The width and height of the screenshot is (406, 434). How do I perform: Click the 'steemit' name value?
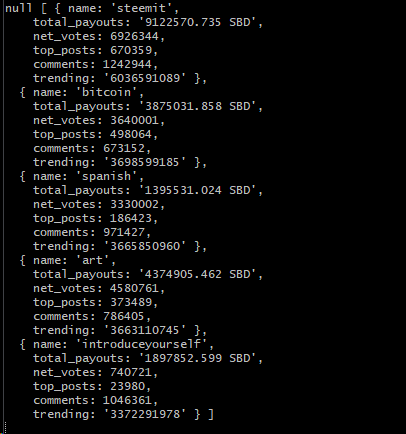point(141,8)
